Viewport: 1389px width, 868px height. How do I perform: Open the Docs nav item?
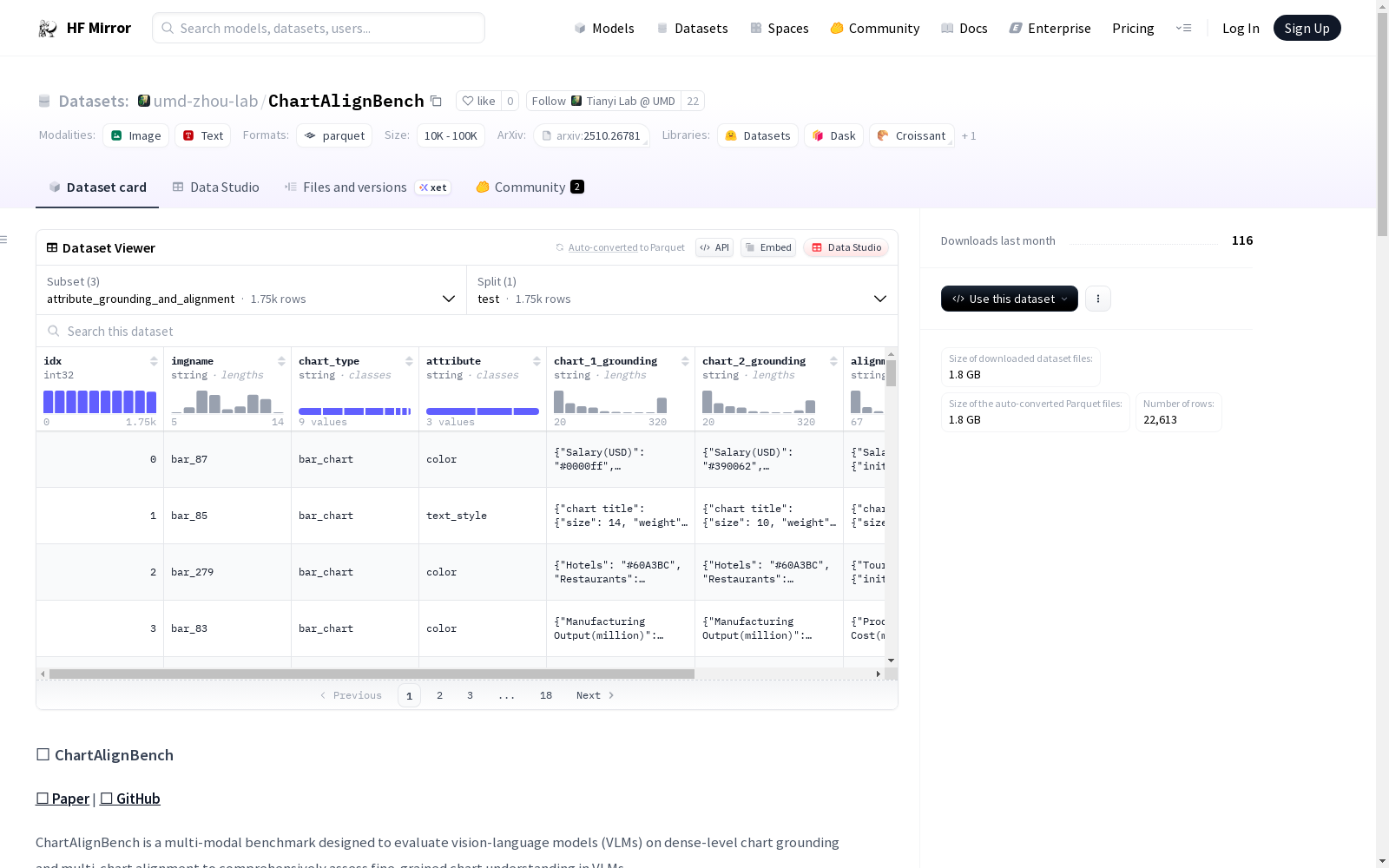964,28
